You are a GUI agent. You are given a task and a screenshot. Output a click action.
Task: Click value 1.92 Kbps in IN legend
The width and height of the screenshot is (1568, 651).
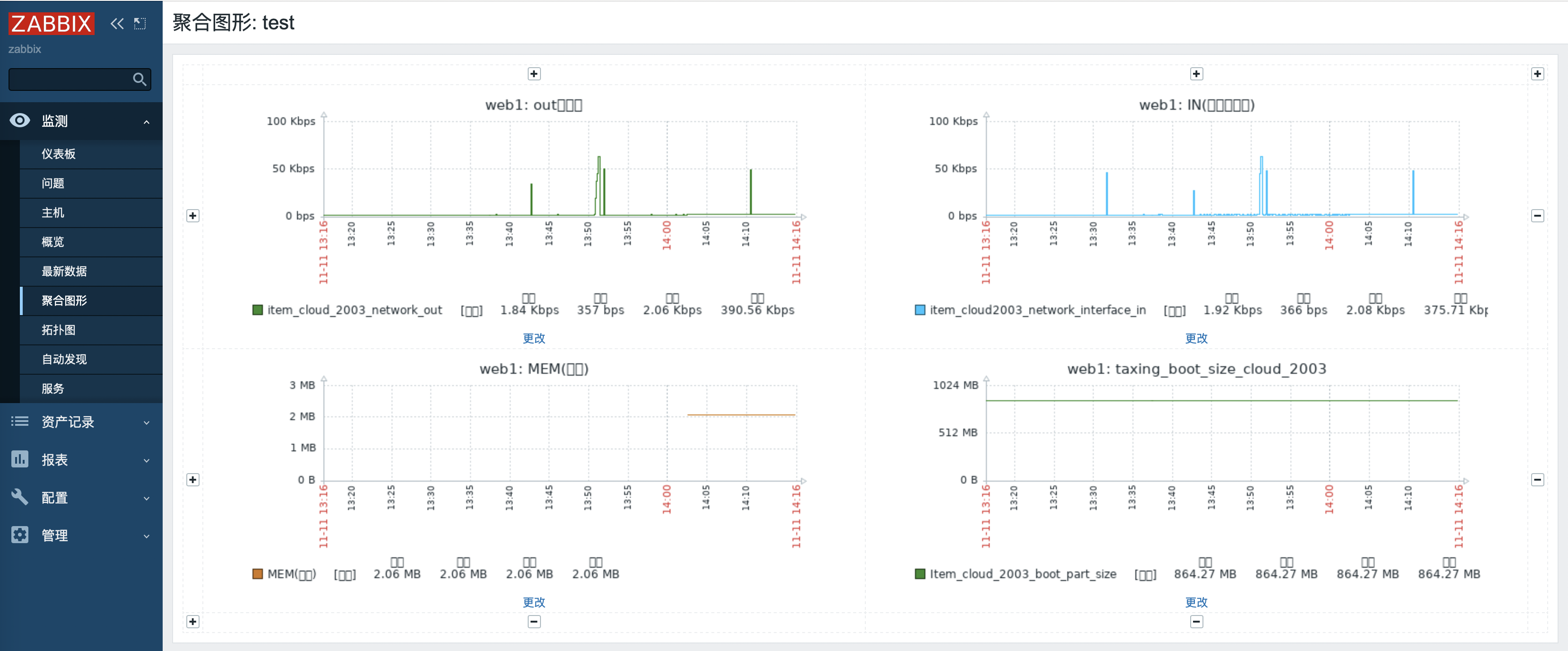[1233, 310]
